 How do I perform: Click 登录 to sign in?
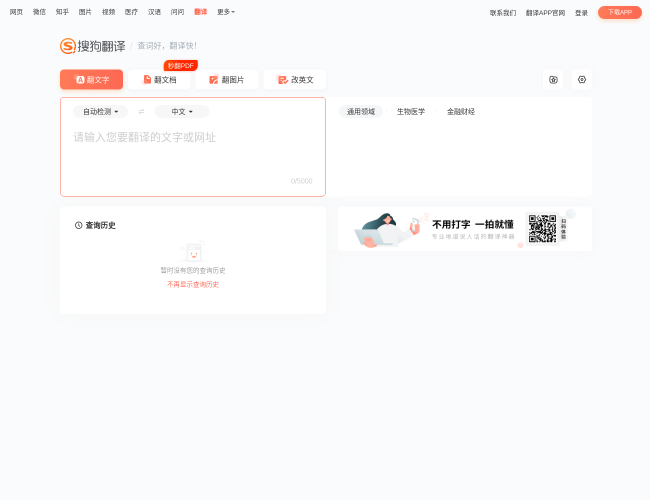(581, 13)
